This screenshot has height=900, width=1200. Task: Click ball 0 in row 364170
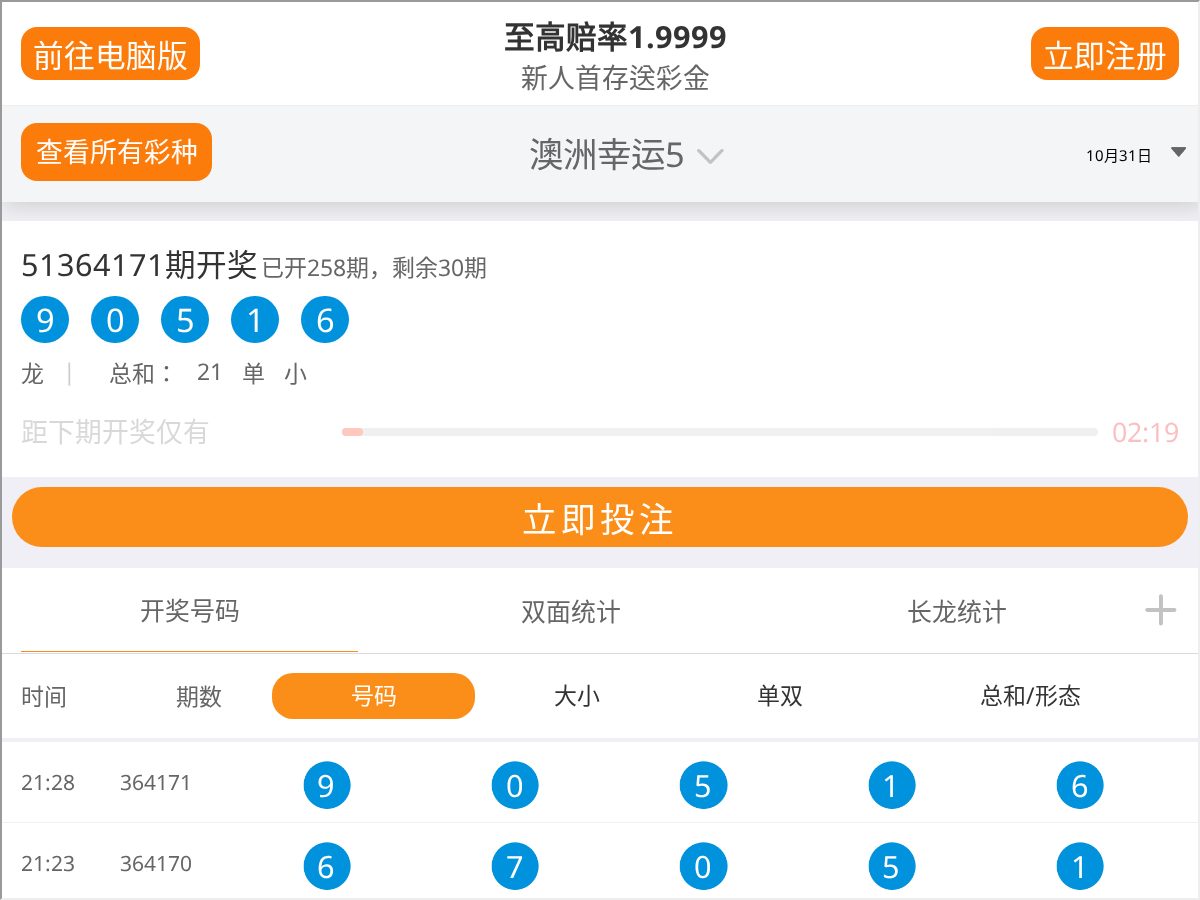[x=703, y=866]
